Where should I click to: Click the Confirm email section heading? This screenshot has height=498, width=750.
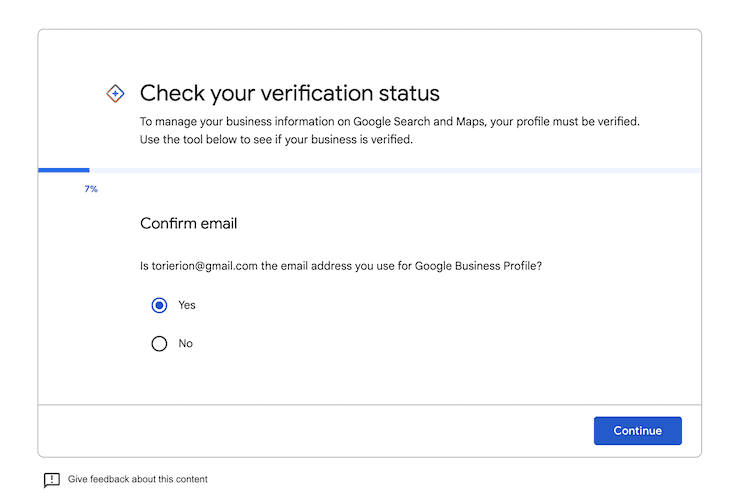pos(188,223)
